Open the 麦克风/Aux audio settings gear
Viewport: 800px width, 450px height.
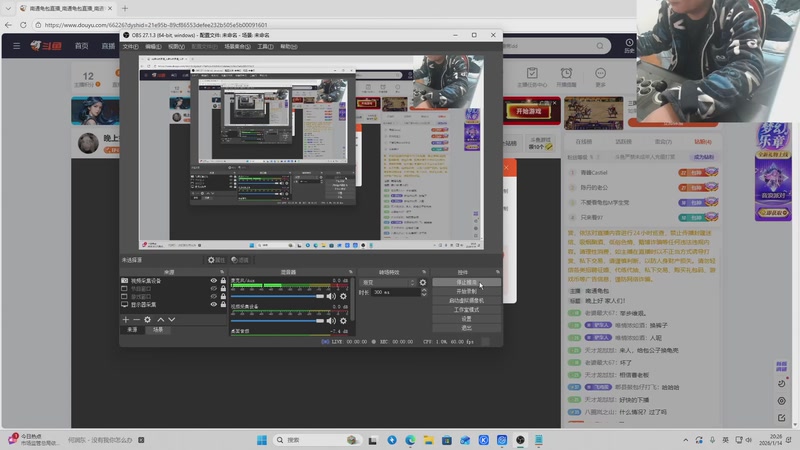(x=343, y=296)
